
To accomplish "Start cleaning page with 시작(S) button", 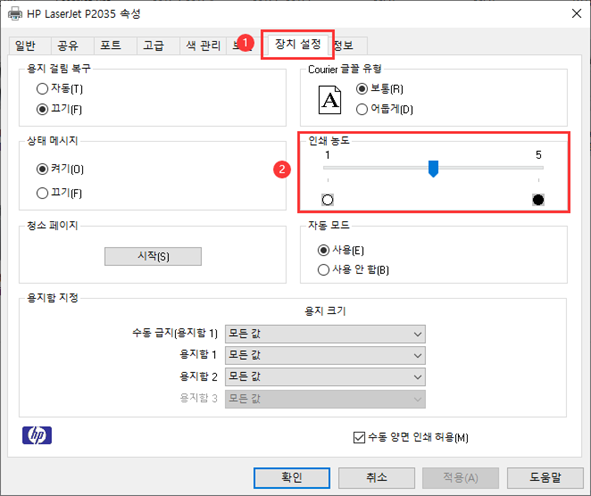I will point(153,256).
